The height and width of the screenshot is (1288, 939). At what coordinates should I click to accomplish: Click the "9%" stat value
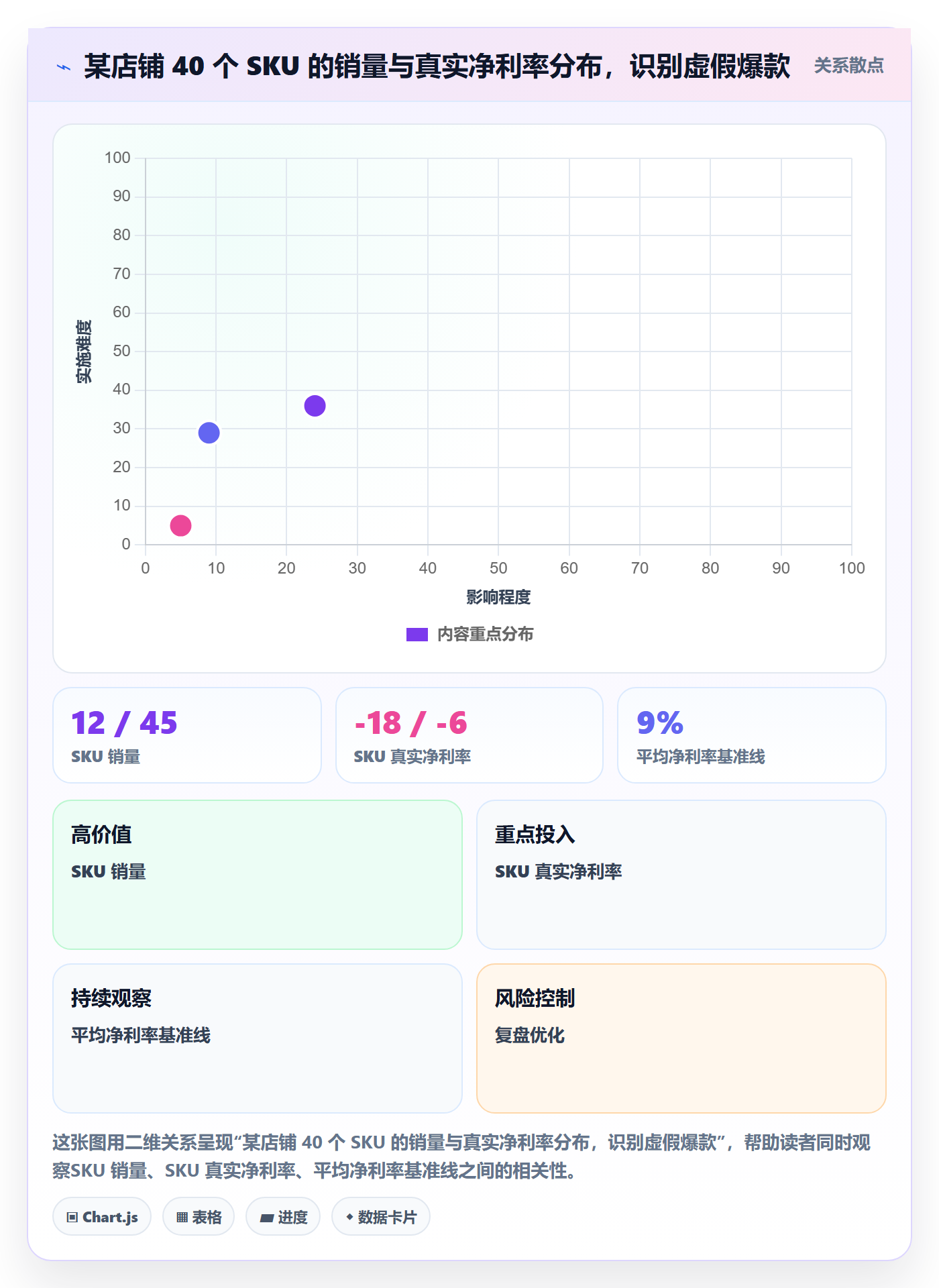tap(660, 723)
